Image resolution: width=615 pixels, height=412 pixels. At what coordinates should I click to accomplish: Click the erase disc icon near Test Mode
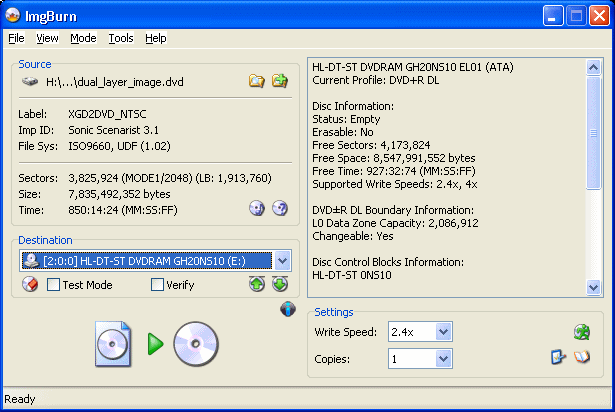click(30, 284)
